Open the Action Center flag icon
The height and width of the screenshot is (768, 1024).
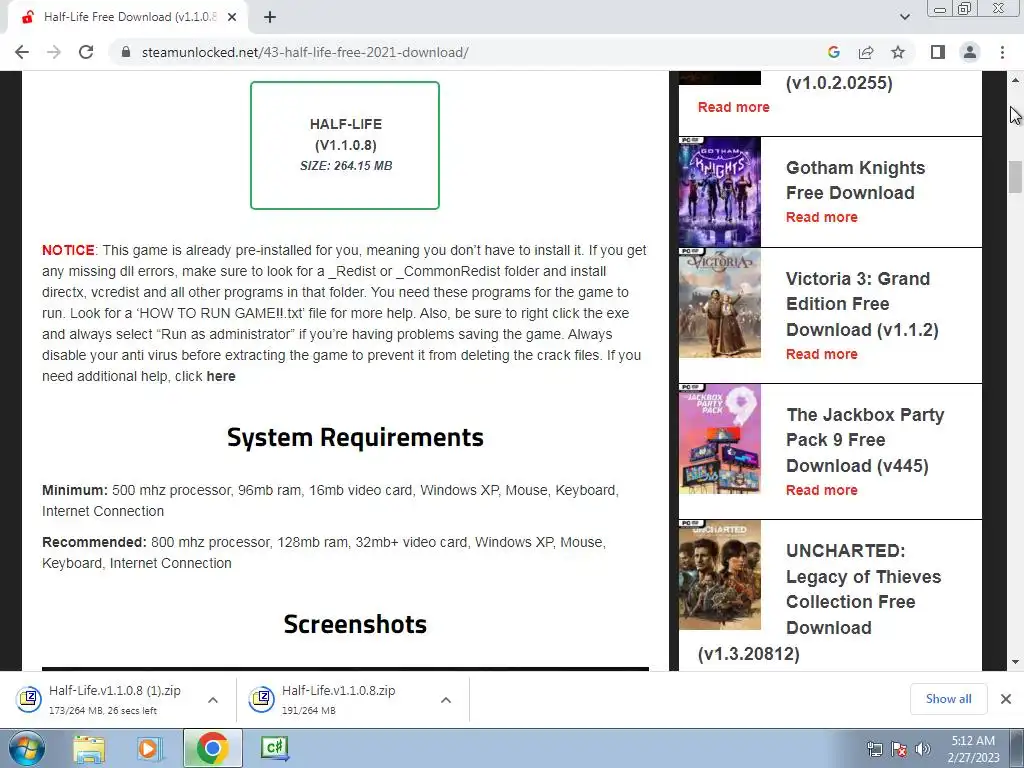tap(899, 749)
